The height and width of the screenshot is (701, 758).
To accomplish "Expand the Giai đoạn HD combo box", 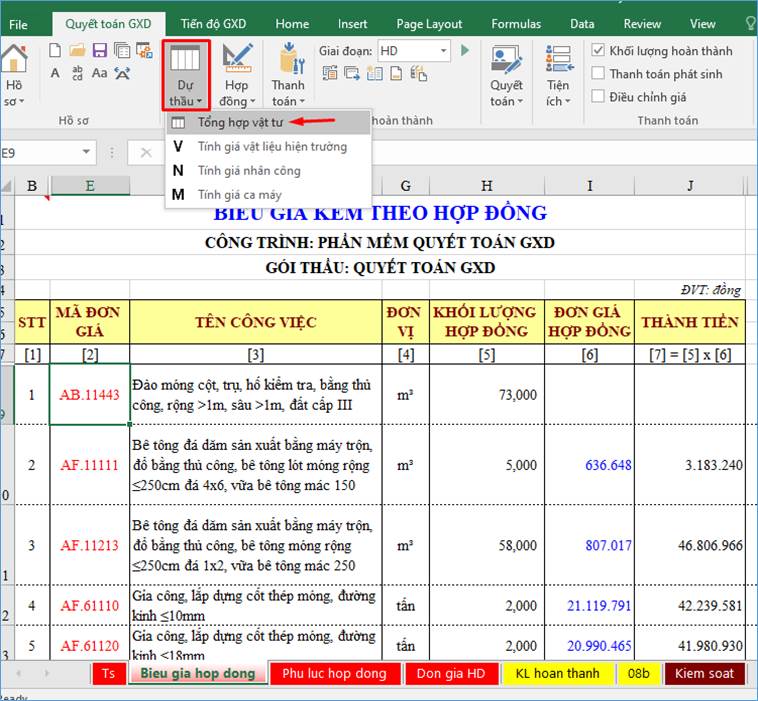I will coord(443,51).
